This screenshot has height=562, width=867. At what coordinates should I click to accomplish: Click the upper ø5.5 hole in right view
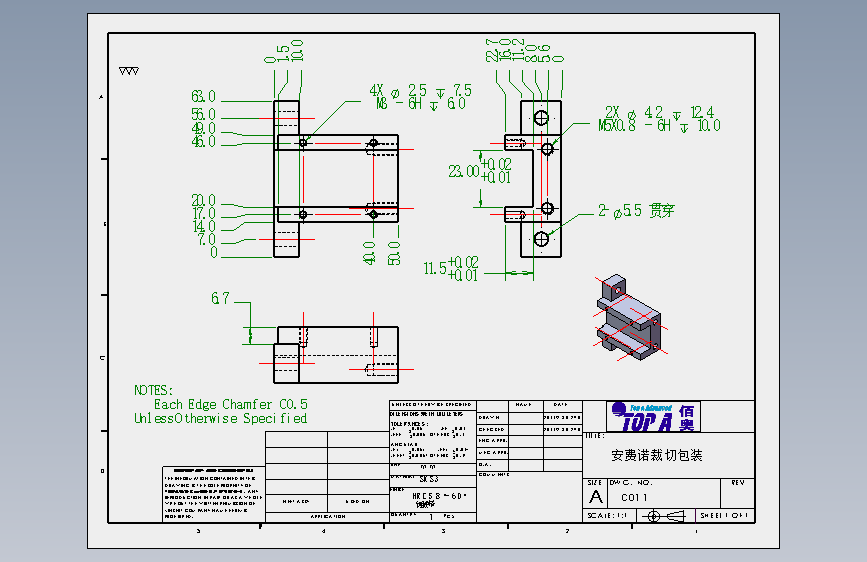coord(541,118)
